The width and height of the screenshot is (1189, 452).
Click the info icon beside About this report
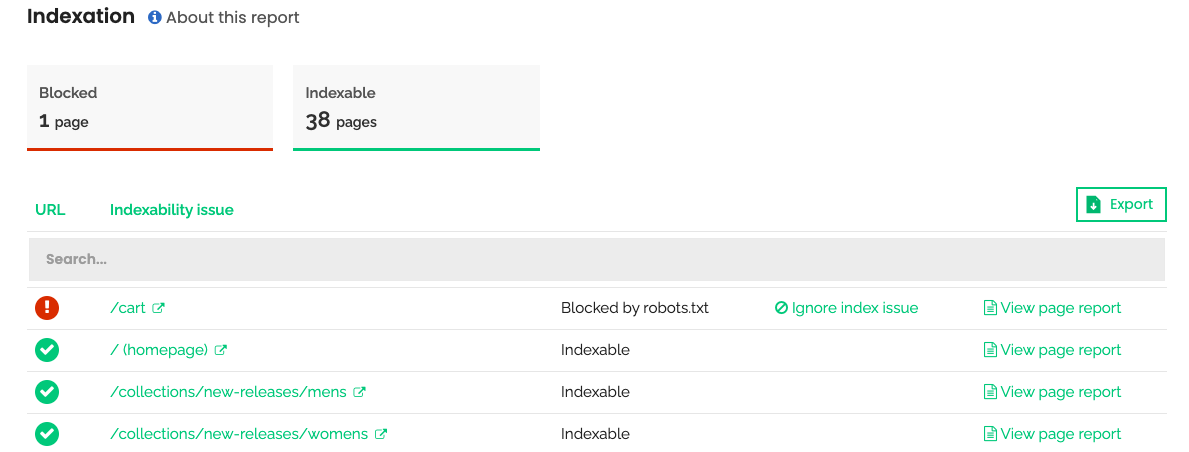[155, 17]
